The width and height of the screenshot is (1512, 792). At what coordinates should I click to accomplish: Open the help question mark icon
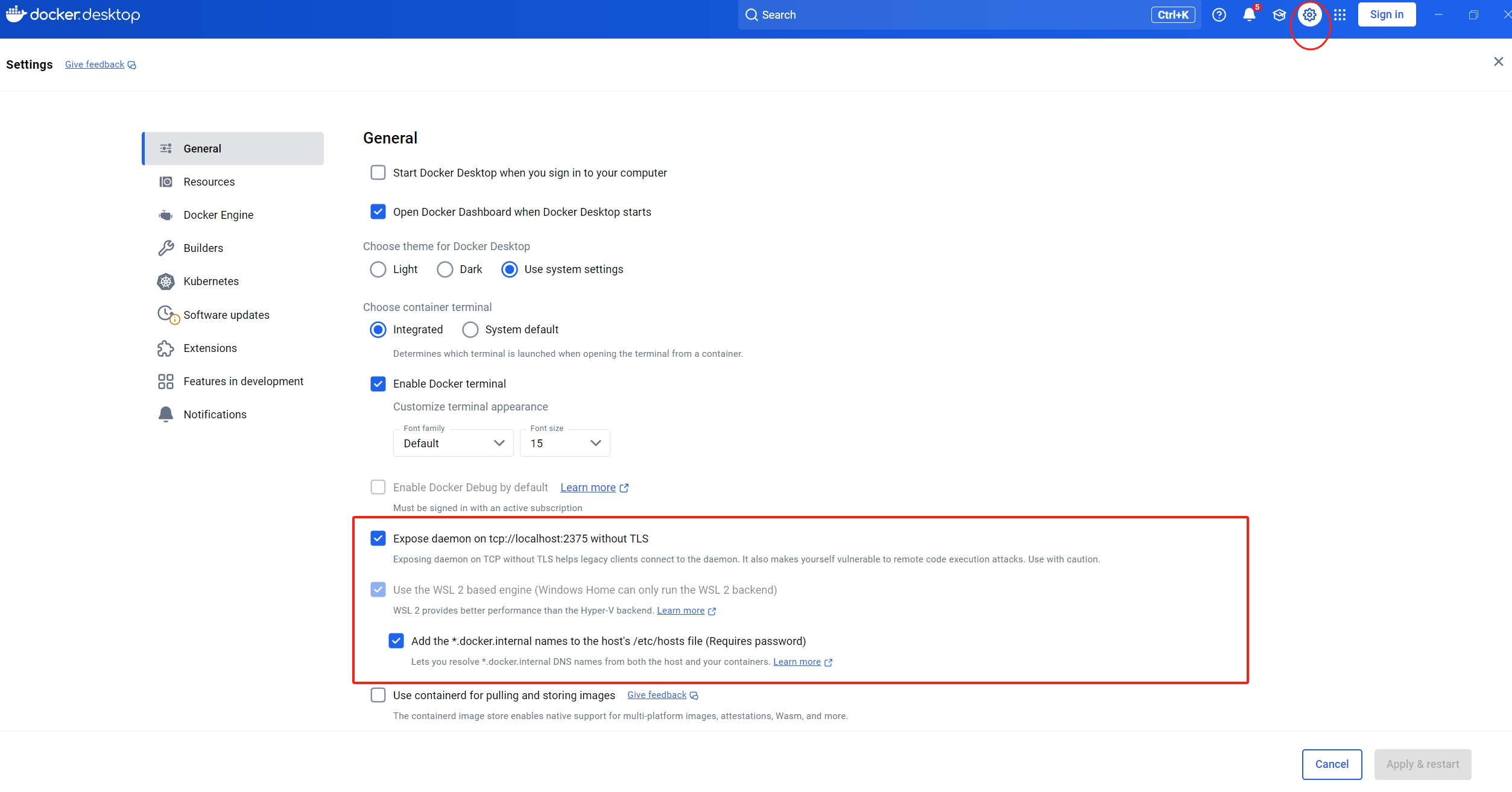pyautogui.click(x=1219, y=15)
